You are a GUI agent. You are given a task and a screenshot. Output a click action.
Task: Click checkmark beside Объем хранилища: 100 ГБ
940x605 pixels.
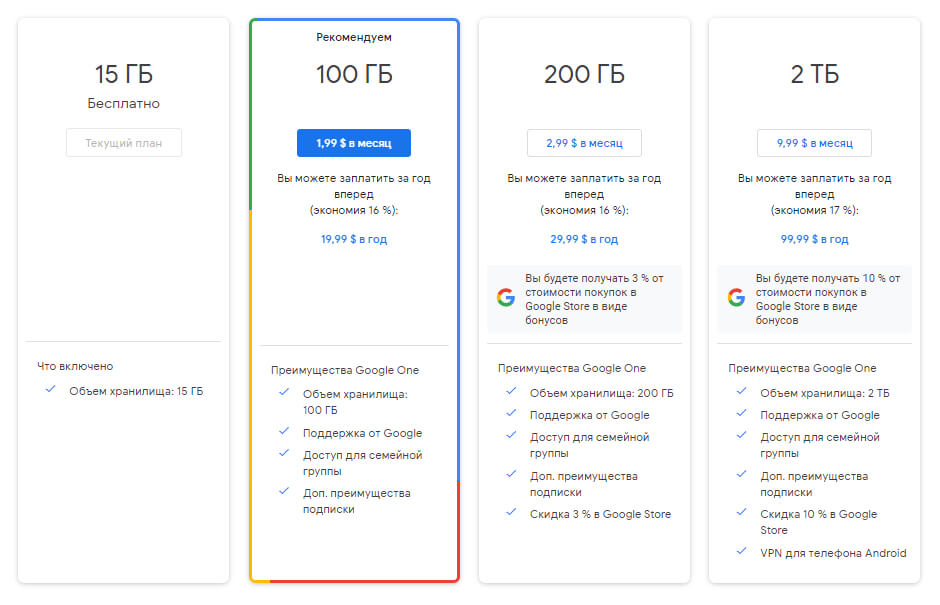click(284, 393)
